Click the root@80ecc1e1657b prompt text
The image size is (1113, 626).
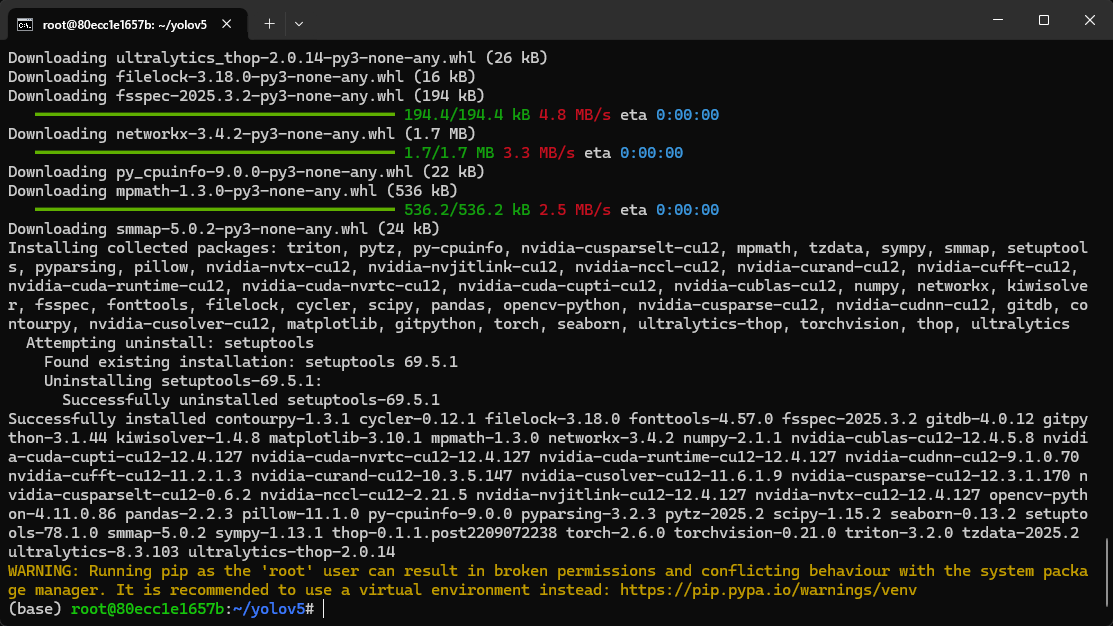(x=148, y=609)
